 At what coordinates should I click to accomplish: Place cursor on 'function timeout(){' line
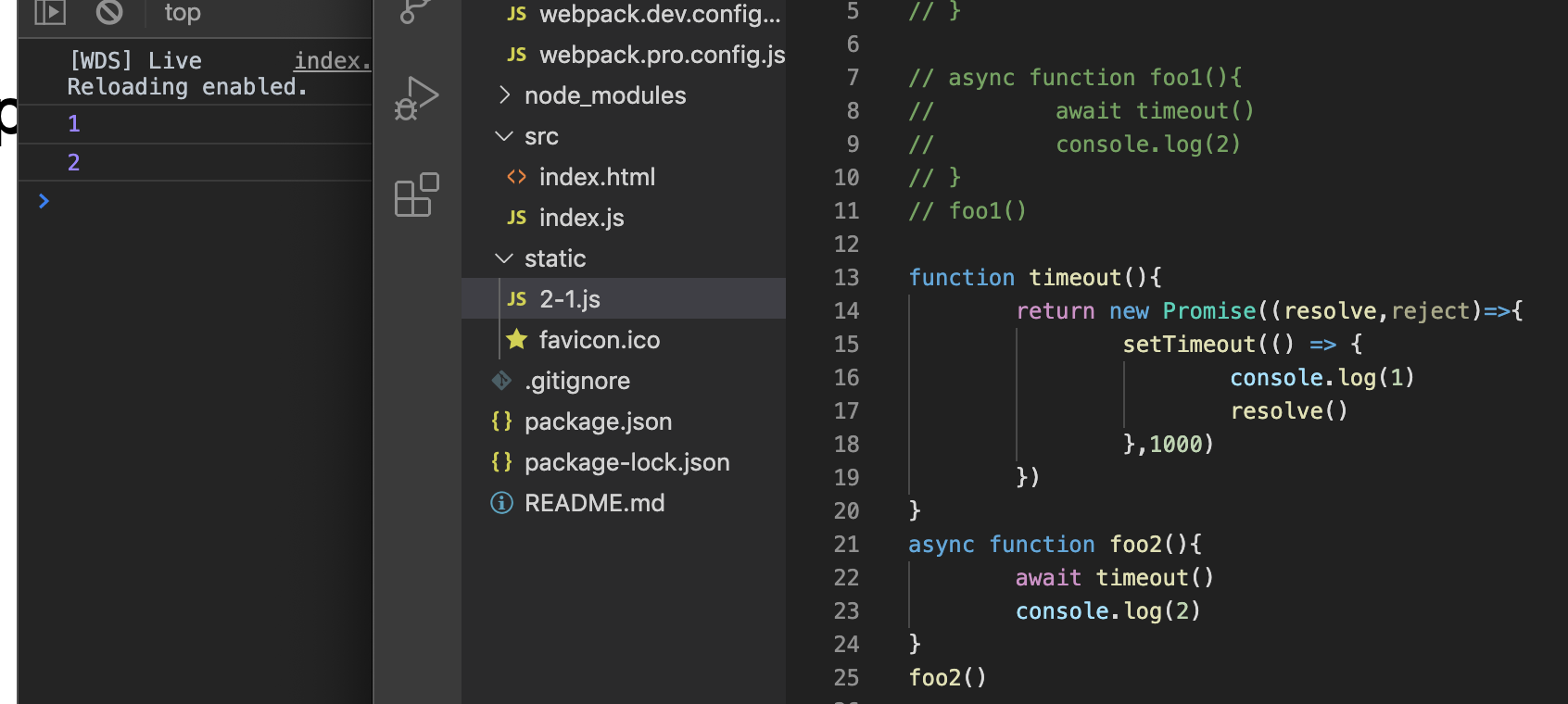click(x=1035, y=278)
